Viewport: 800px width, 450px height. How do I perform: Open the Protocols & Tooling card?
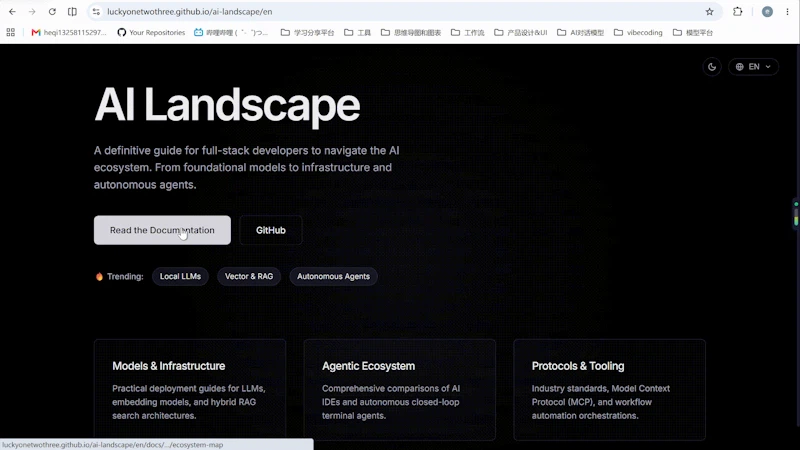coord(609,390)
